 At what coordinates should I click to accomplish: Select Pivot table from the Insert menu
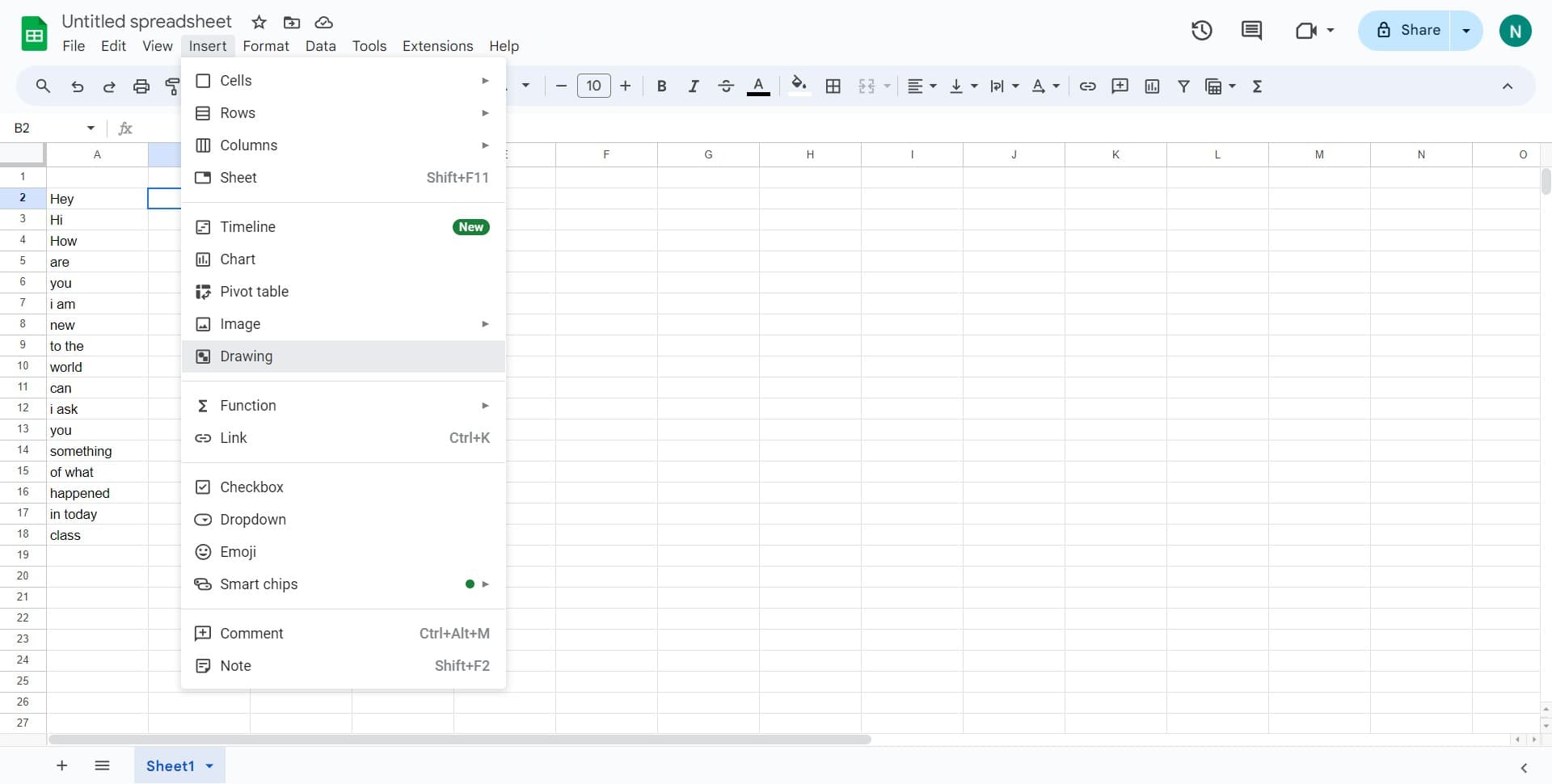255,291
